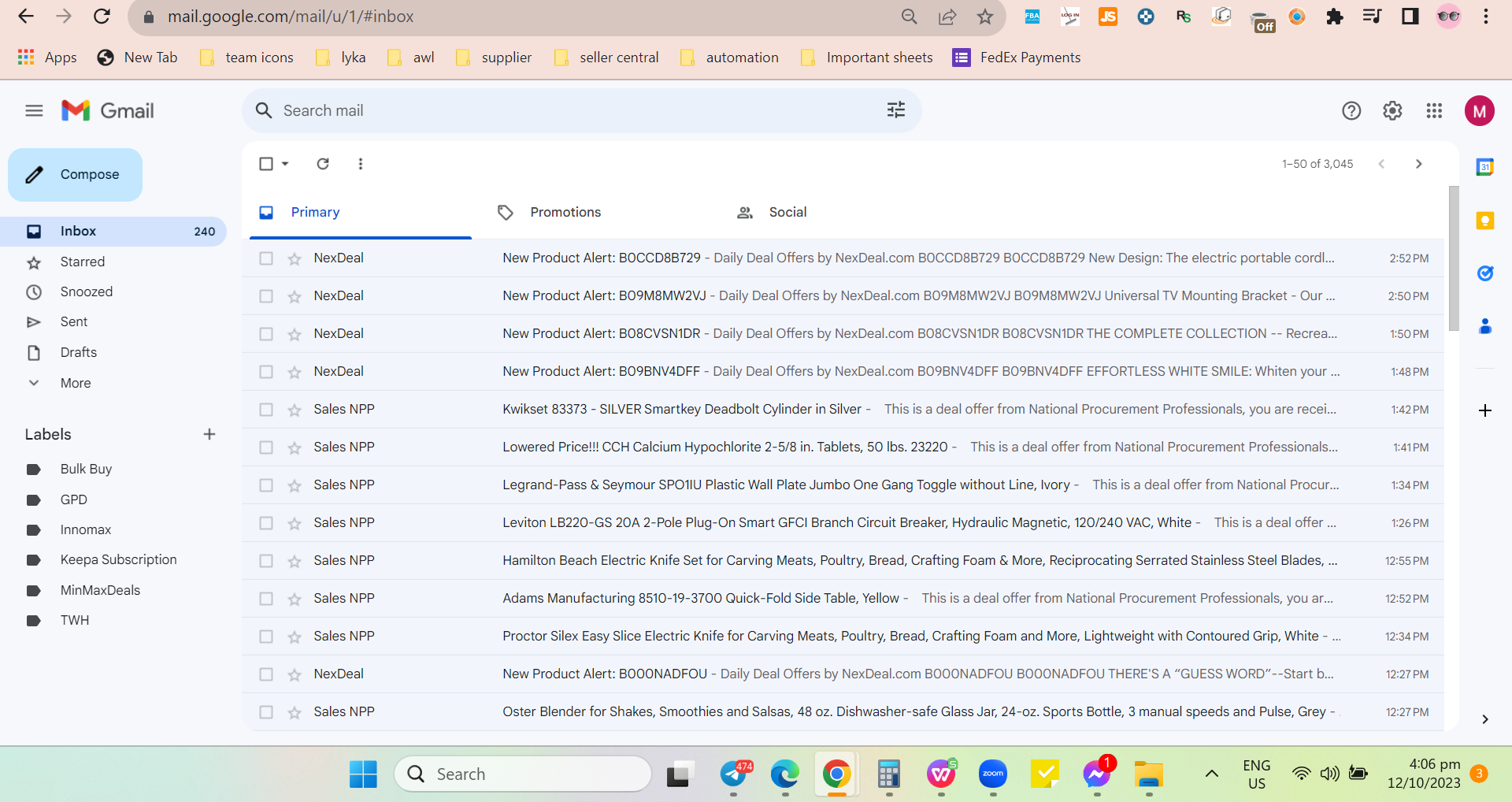Viewport: 1512px width, 802px height.
Task: Select checkbox for NexDeal B09M8MW2VJ email
Action: 266,296
